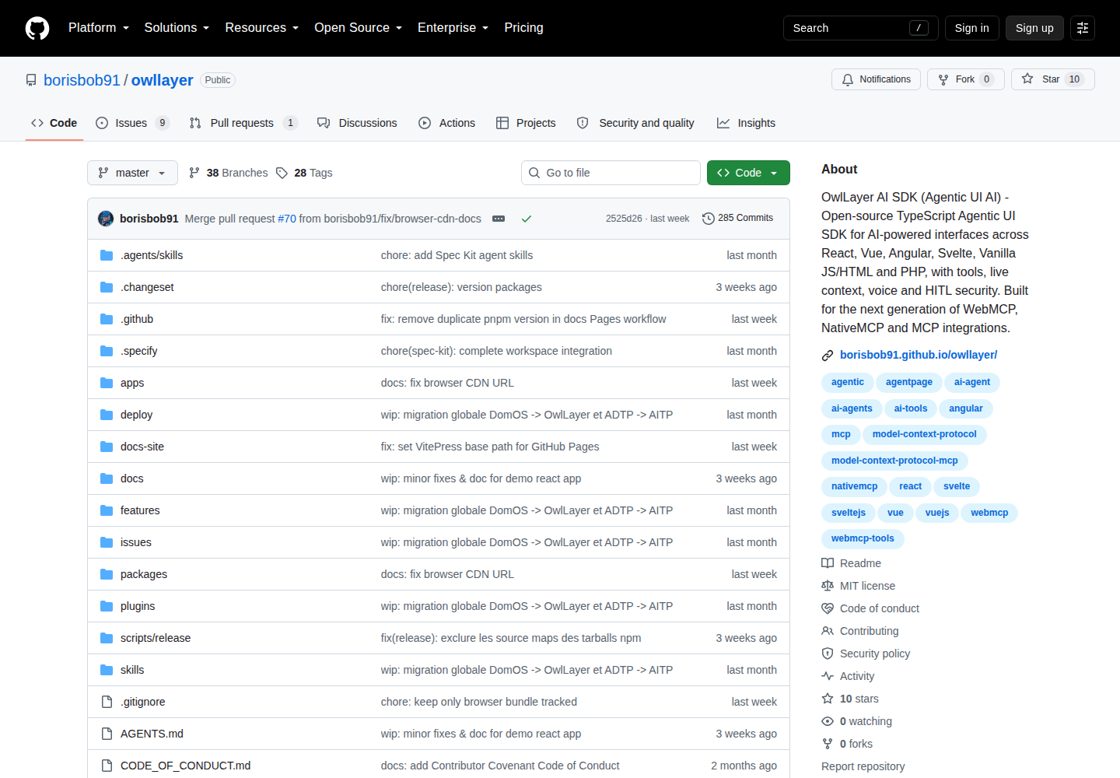Viewport: 1120px width, 778px height.
Task: Focus the header Search field
Action: [x=860, y=28]
